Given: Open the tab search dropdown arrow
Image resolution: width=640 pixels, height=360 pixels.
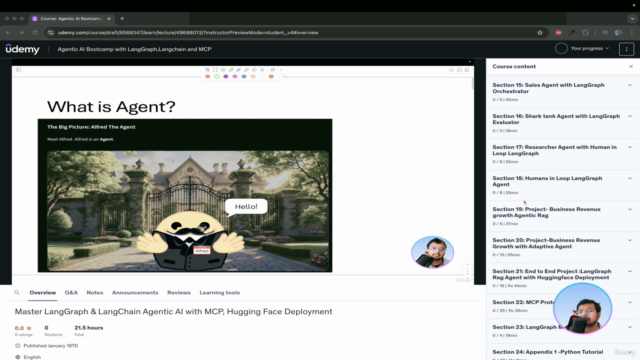Looking at the screenshot, I should (x=632, y=18).
